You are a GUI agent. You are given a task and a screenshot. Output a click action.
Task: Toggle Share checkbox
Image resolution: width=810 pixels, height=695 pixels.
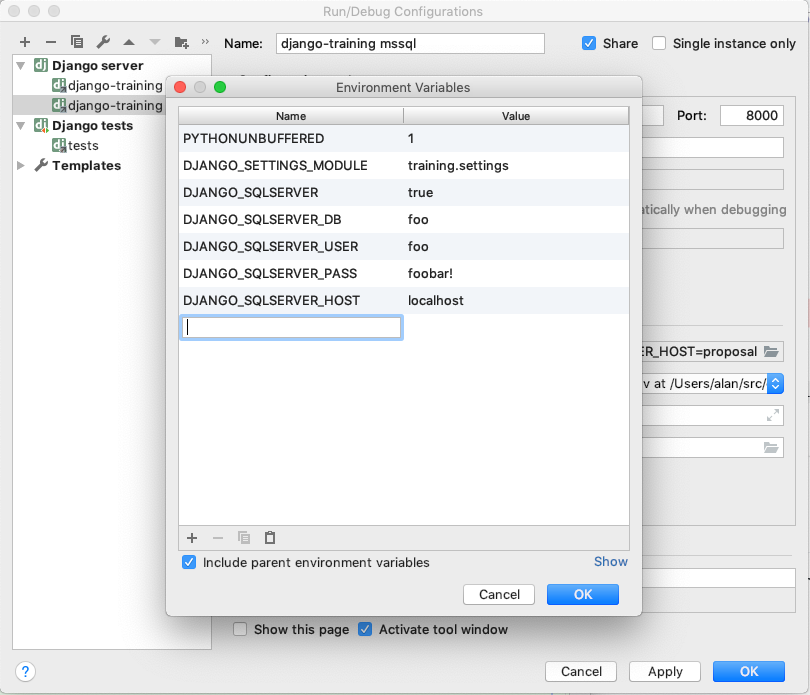(x=589, y=43)
